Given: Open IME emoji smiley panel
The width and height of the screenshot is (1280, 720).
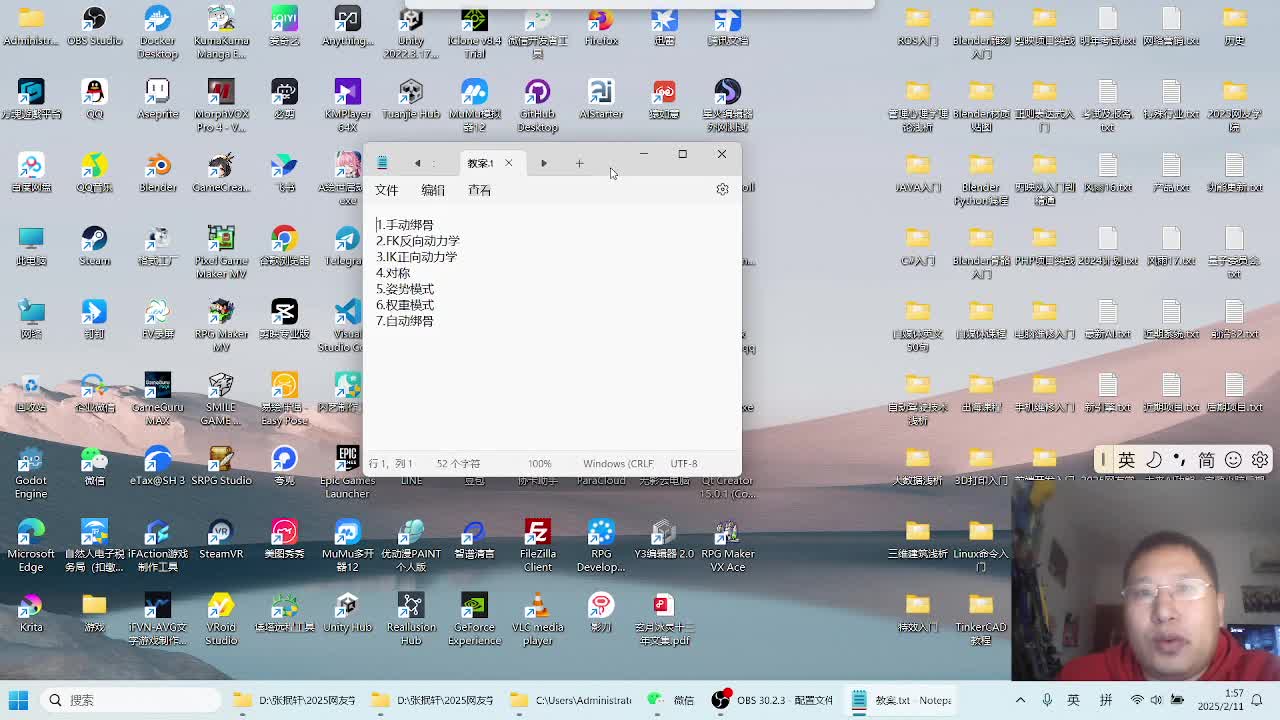Looking at the screenshot, I should pyautogui.click(x=1233, y=460).
